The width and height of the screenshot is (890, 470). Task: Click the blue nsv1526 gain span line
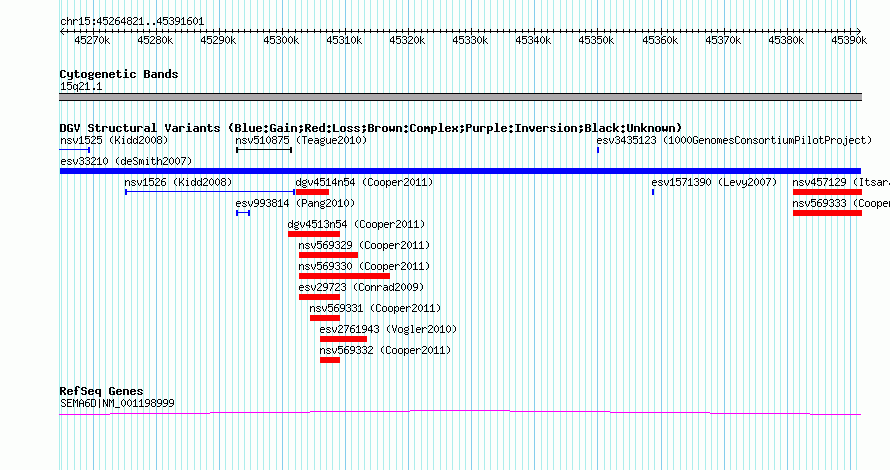tap(210, 192)
